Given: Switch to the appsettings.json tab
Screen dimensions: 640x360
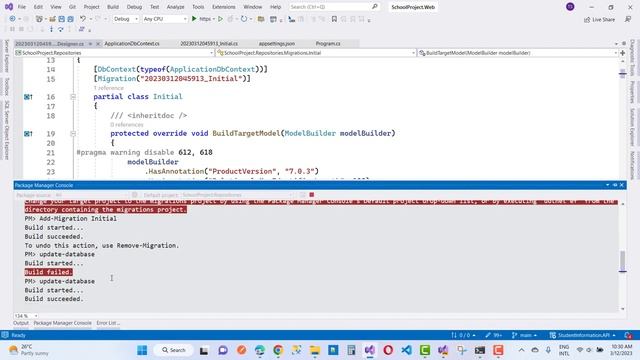Looking at the screenshot, I should pyautogui.click(x=277, y=43).
